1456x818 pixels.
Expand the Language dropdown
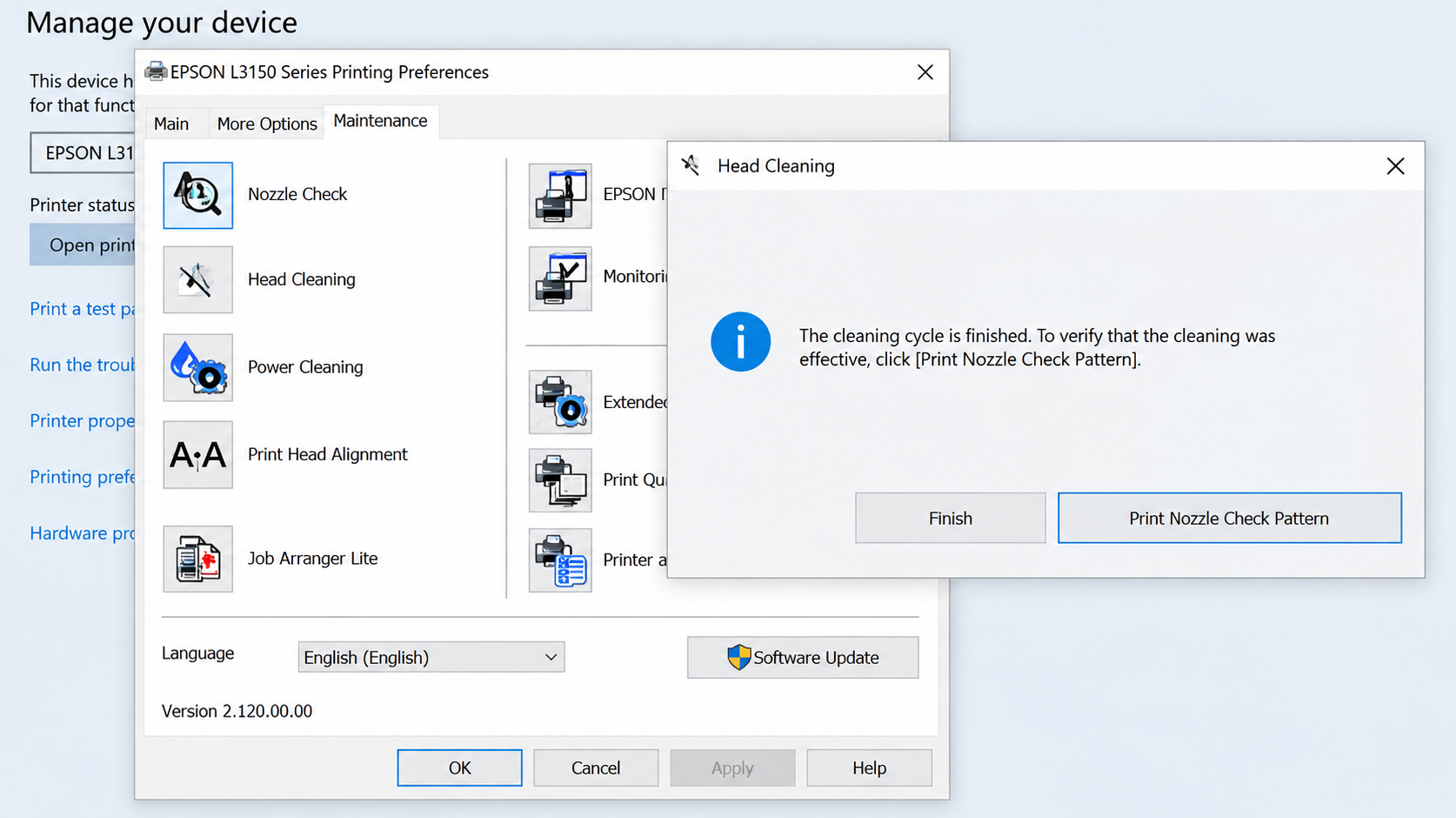431,657
